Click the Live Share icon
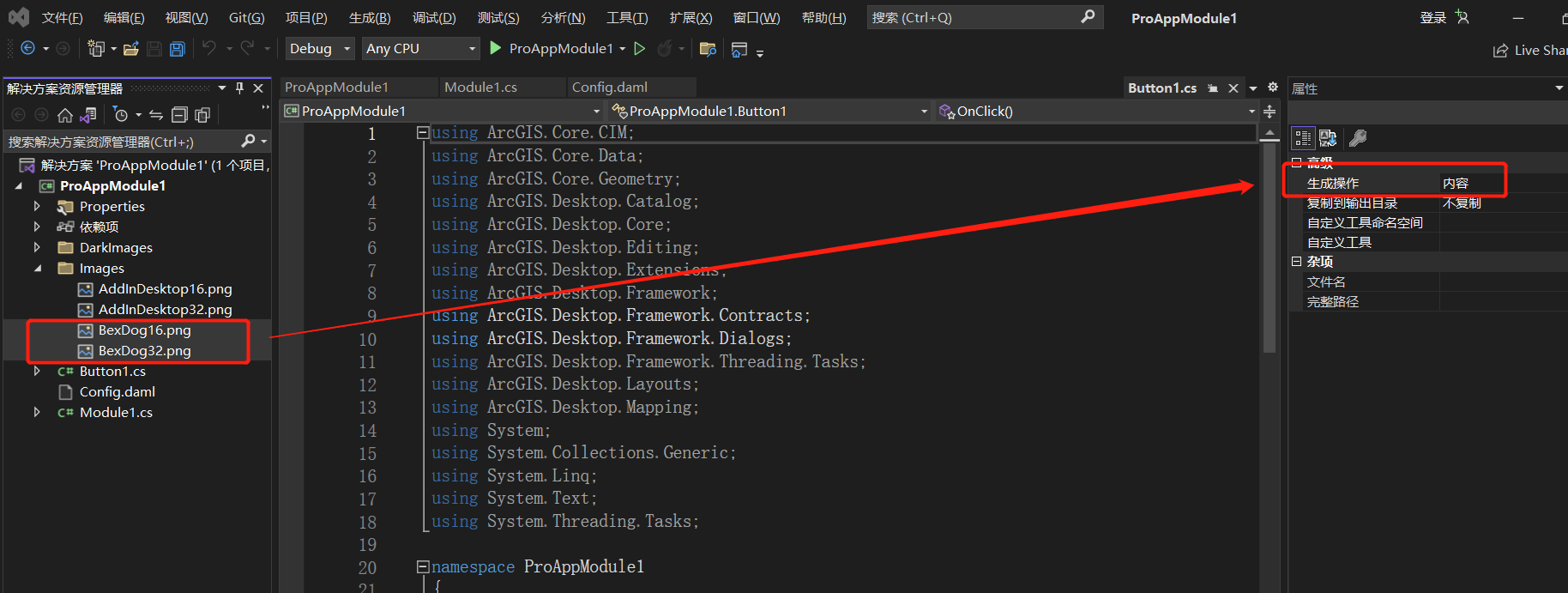The height and width of the screenshot is (593, 1568). tap(1500, 51)
